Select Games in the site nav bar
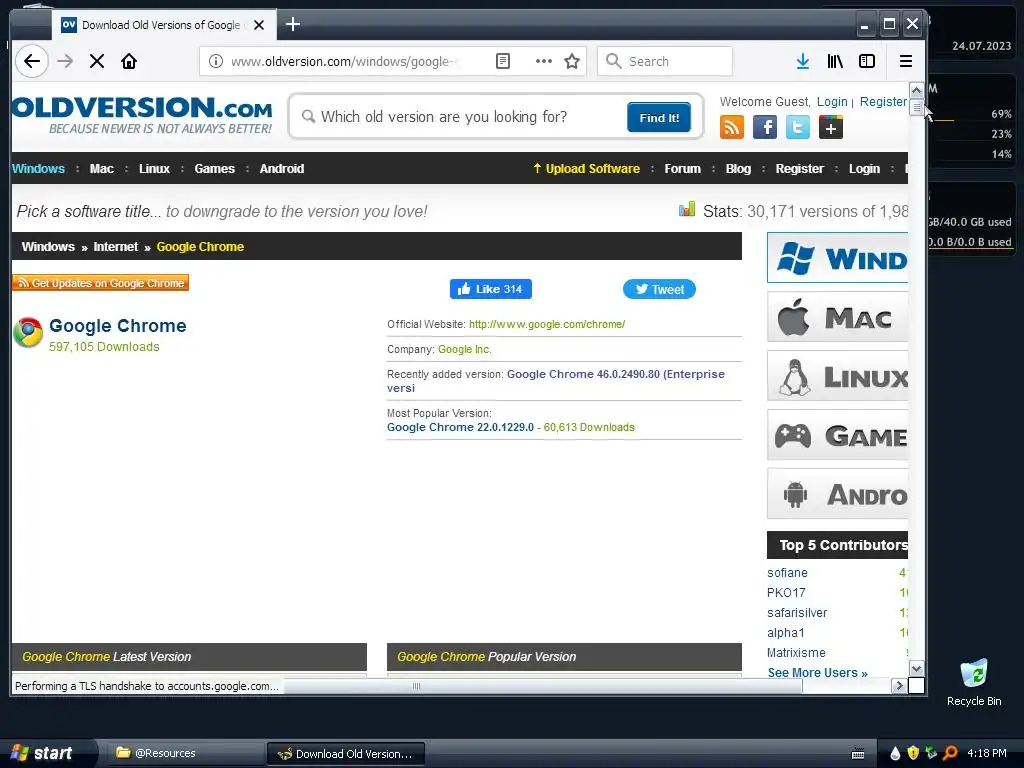Screen dimensions: 1024x768 214,168
